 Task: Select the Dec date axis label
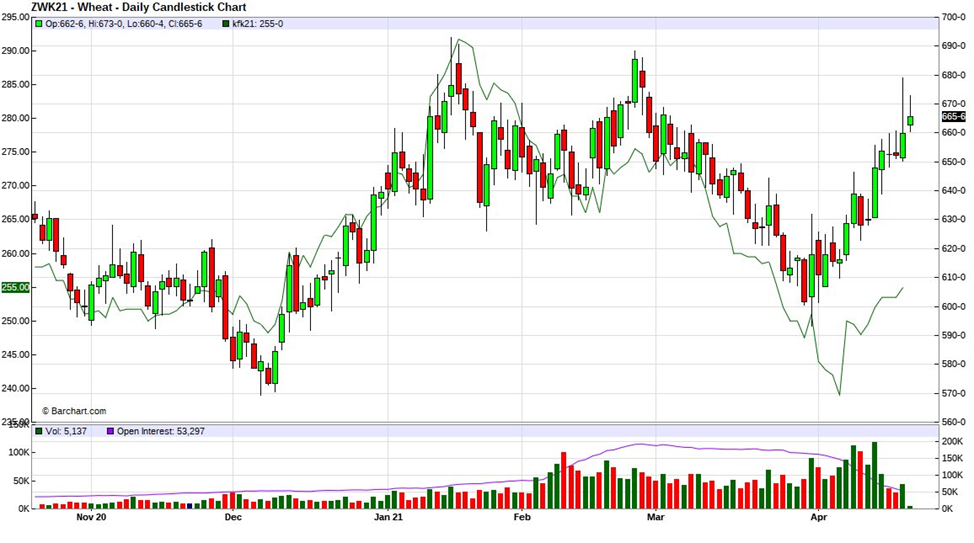[x=232, y=518]
